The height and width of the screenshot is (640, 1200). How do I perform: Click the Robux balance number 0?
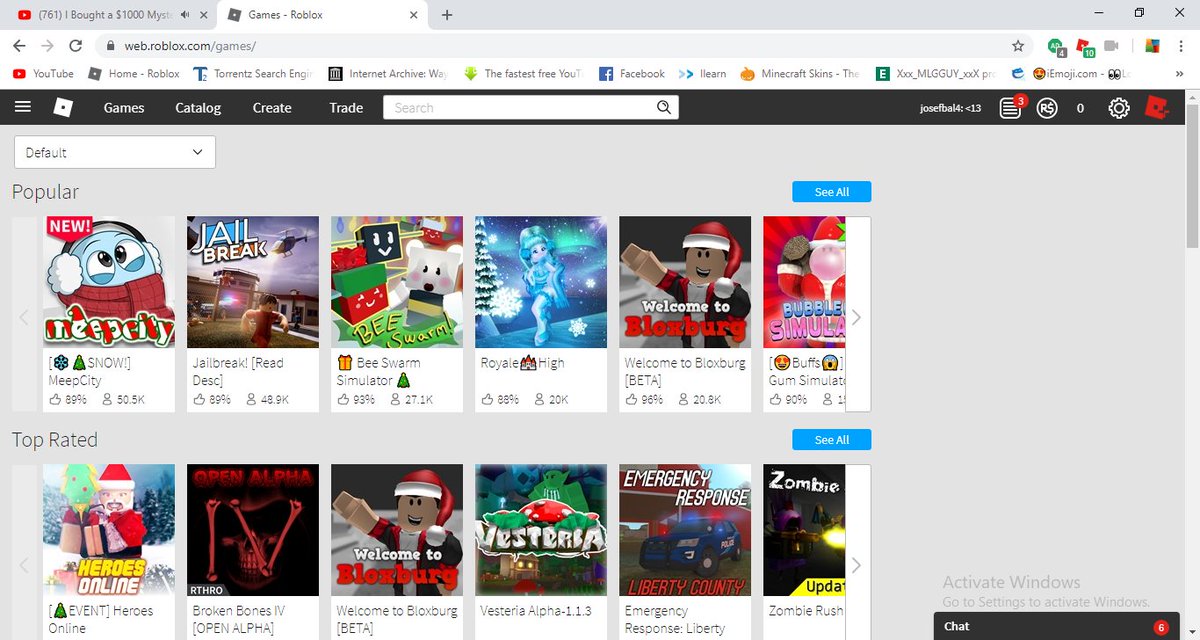tap(1080, 108)
